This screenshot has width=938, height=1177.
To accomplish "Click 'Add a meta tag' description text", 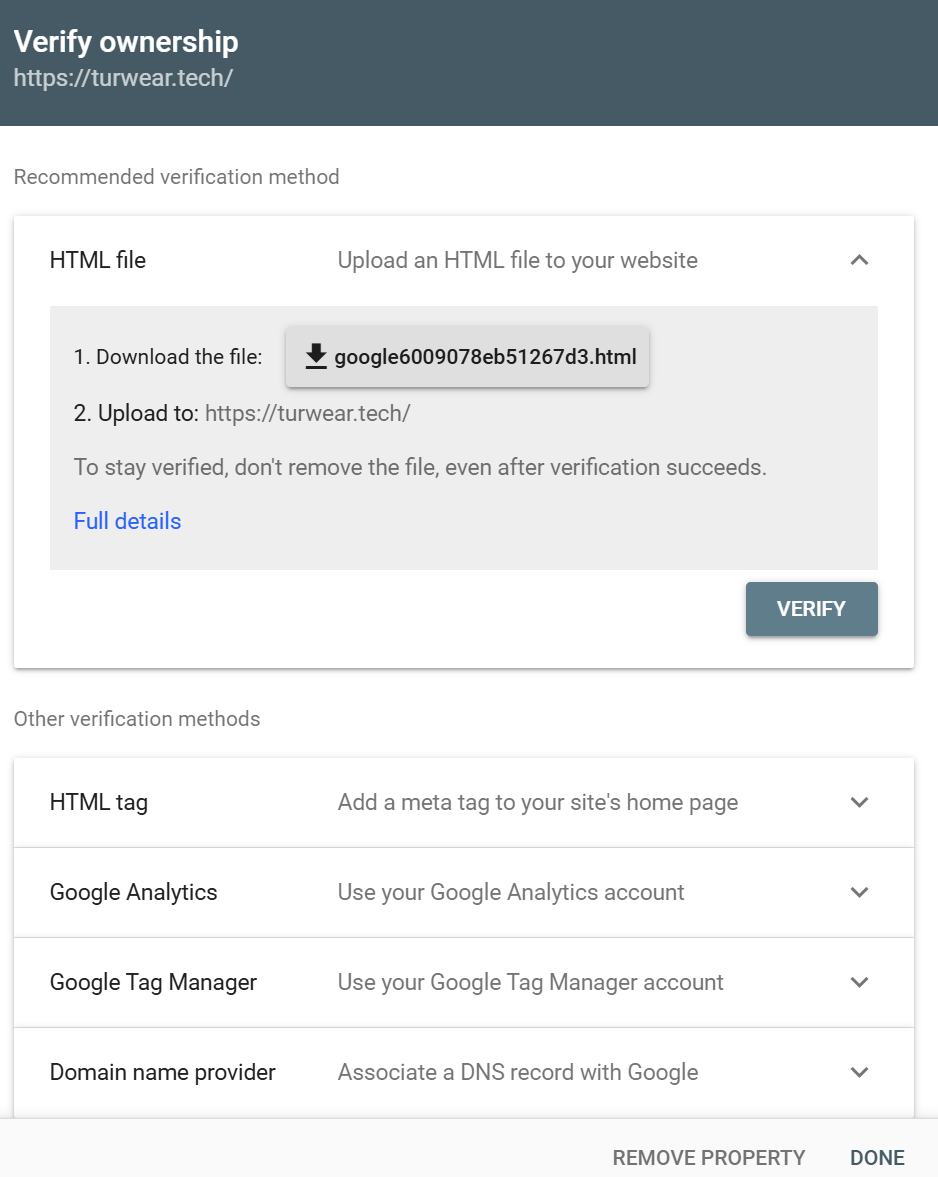I will pyautogui.click(x=537, y=802).
